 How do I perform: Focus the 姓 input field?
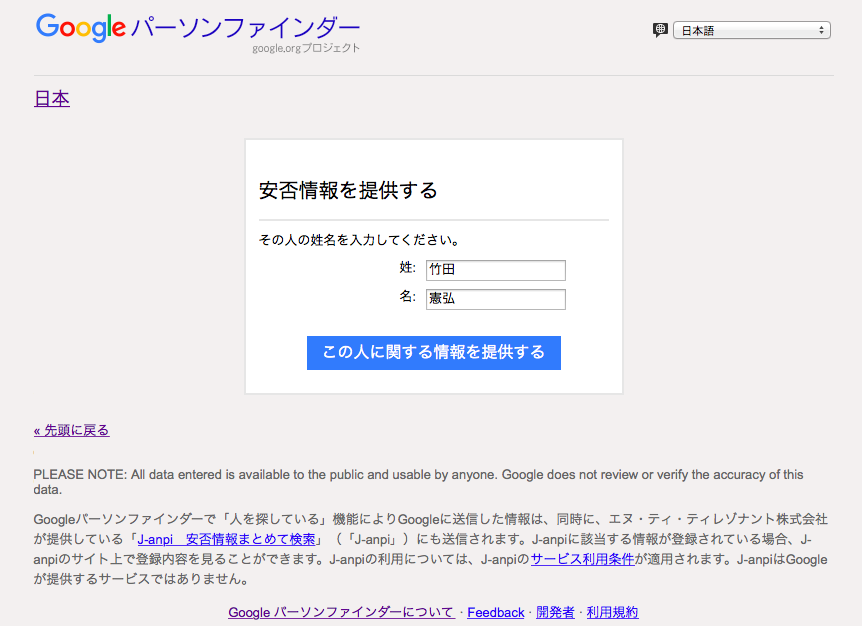(495, 270)
